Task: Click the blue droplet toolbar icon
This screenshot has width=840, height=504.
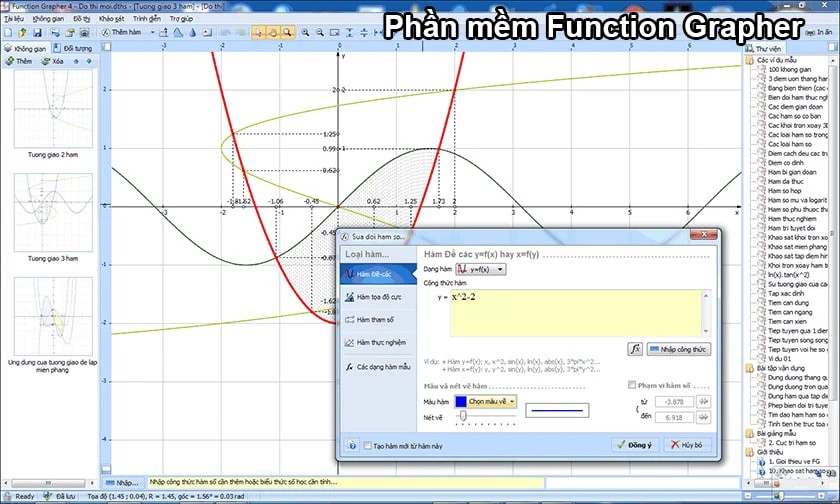Action: pos(192,33)
